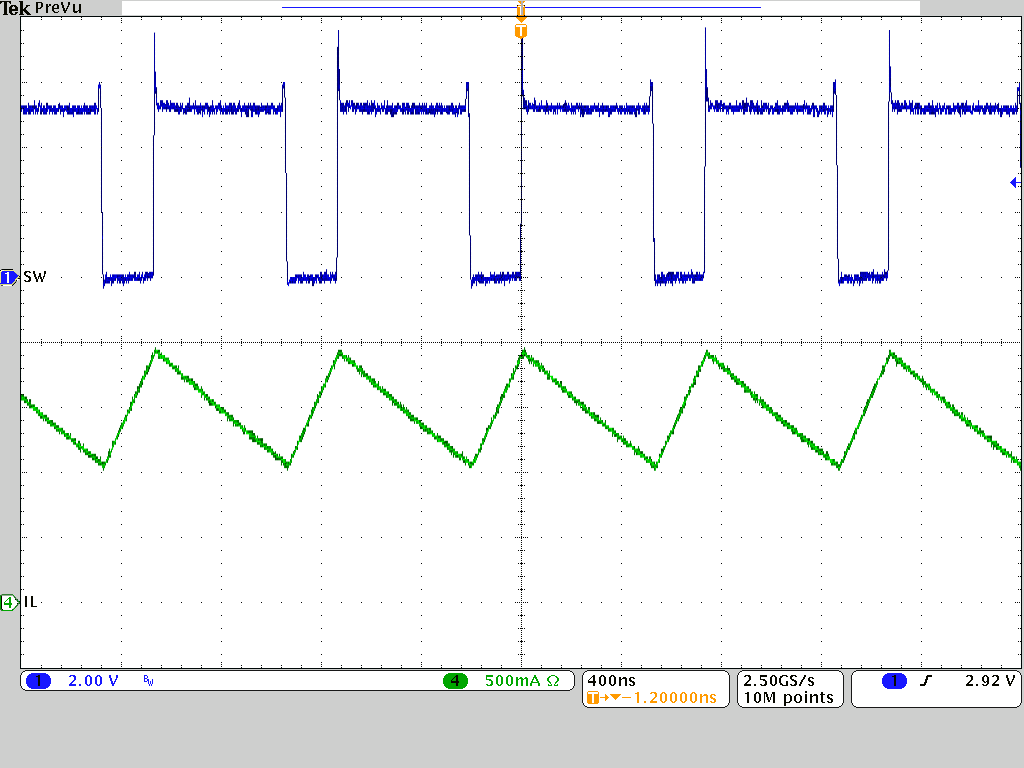Click the Tek logo

[x=14, y=8]
